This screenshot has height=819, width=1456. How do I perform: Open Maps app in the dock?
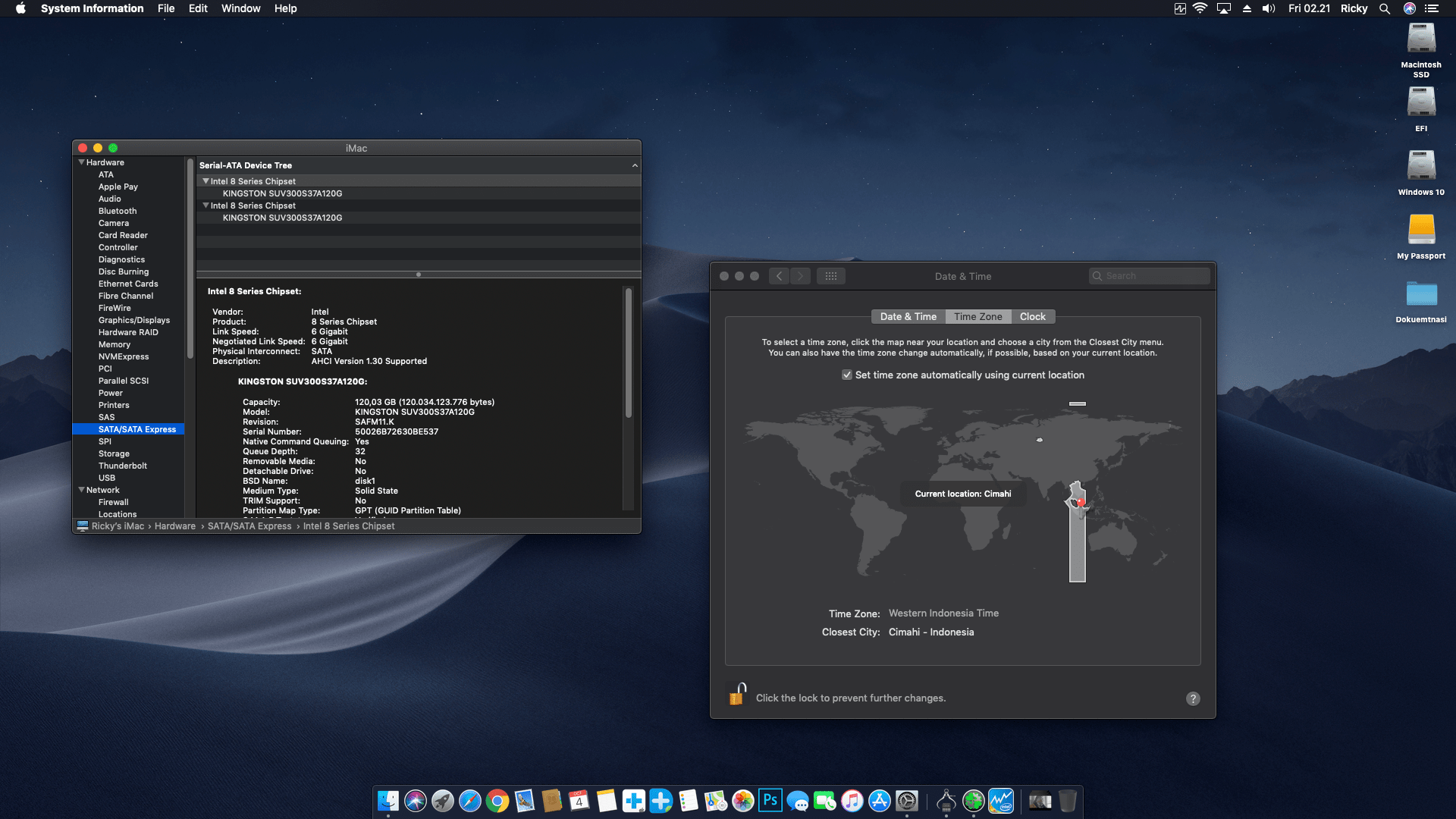(716, 801)
